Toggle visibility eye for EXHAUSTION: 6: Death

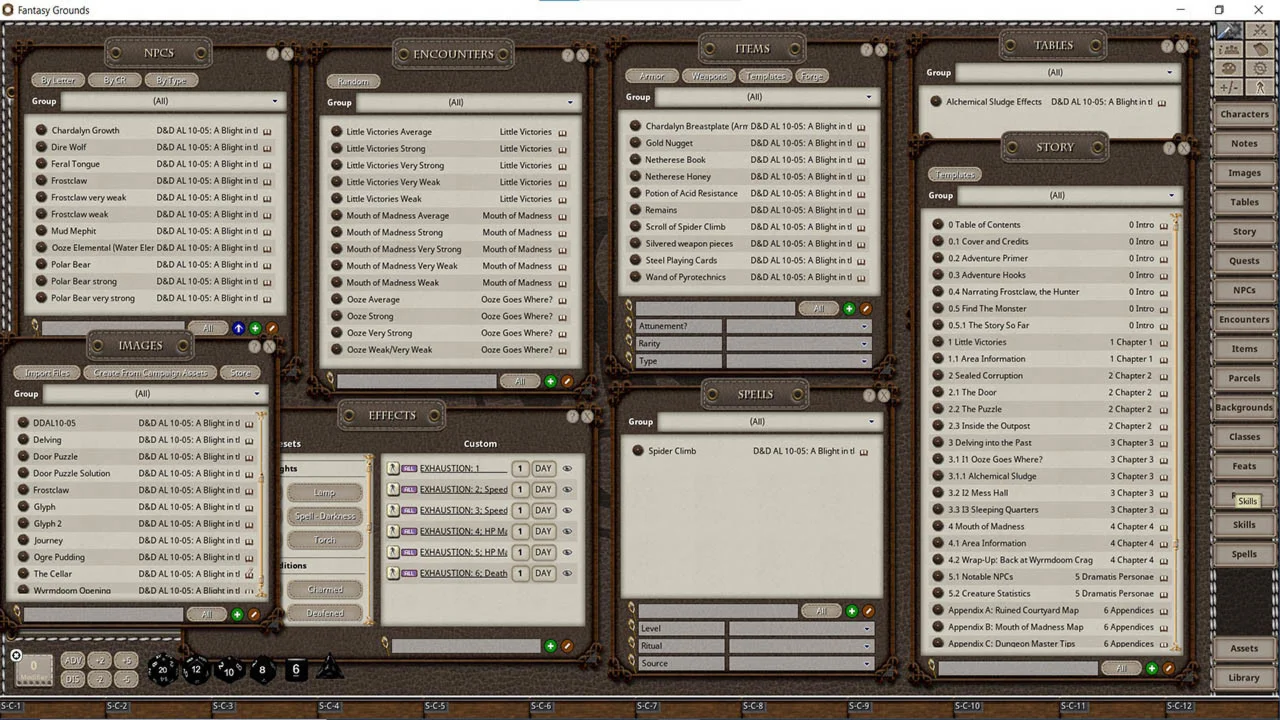567,574
